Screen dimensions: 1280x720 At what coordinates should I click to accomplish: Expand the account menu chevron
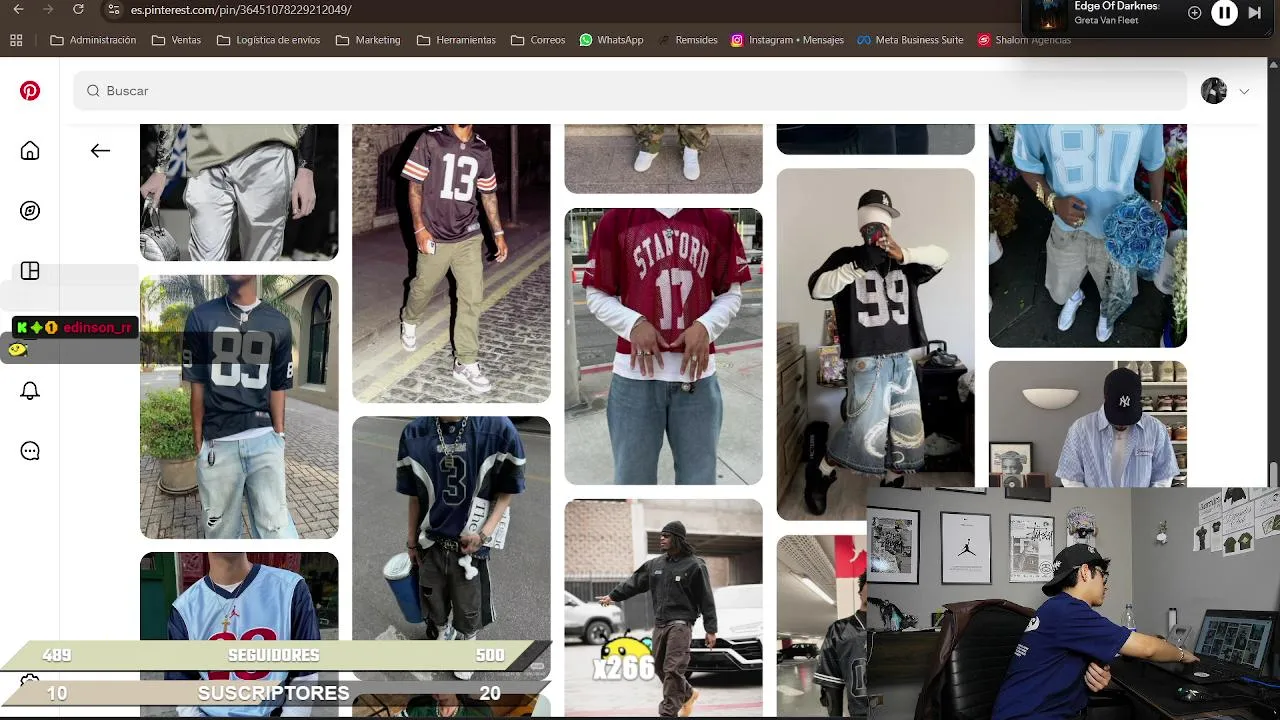coord(1244,91)
